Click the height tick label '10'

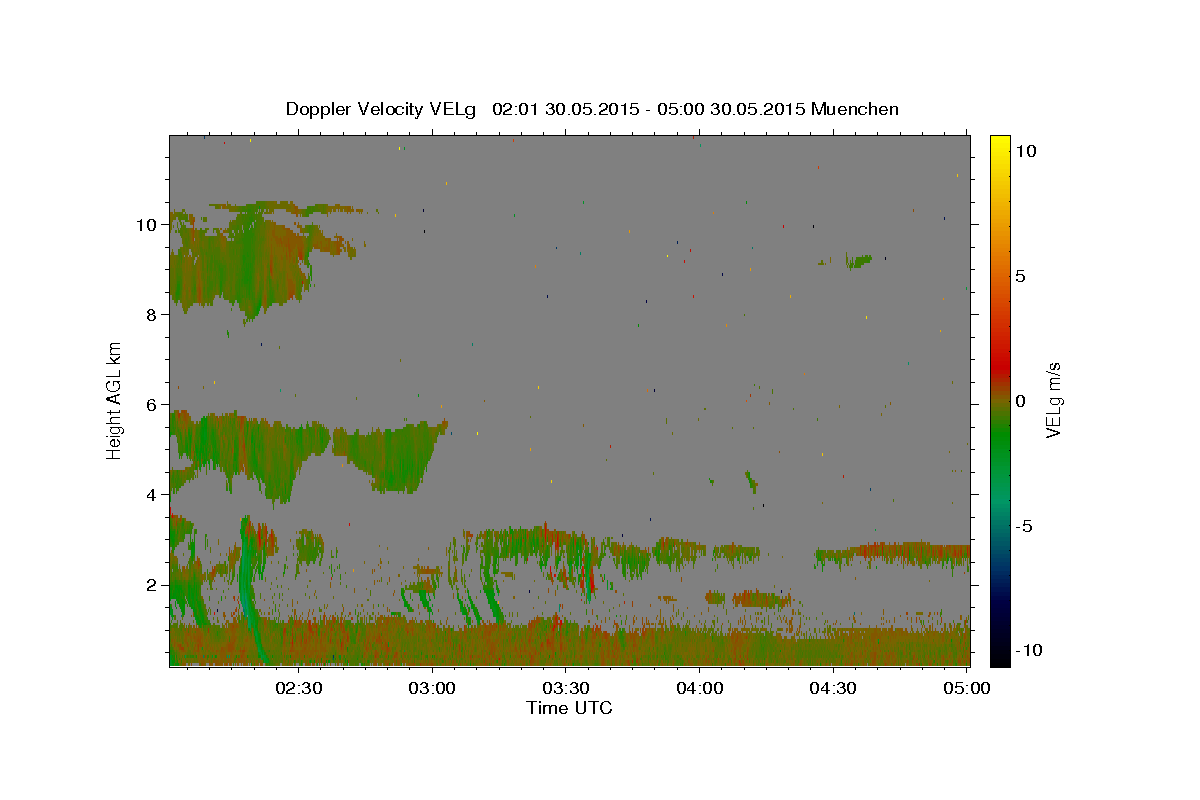[x=147, y=225]
